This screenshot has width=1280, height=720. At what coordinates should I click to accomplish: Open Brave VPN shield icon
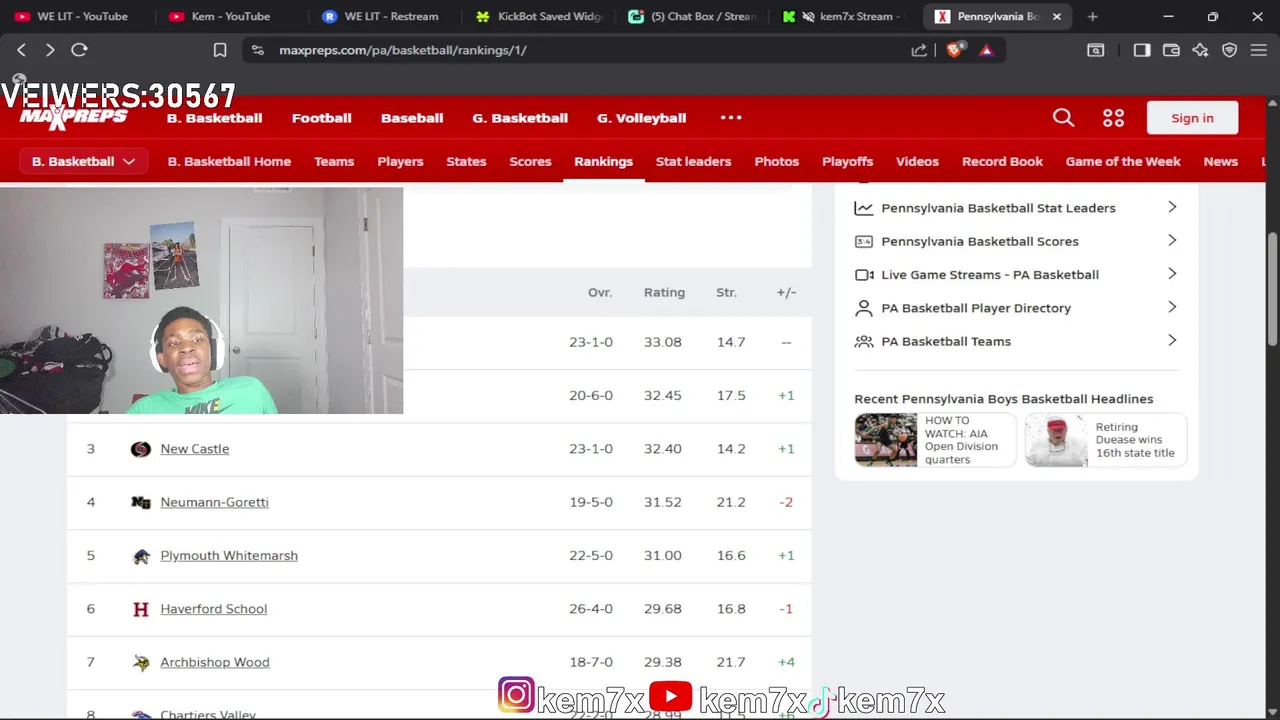pyautogui.click(x=1230, y=50)
